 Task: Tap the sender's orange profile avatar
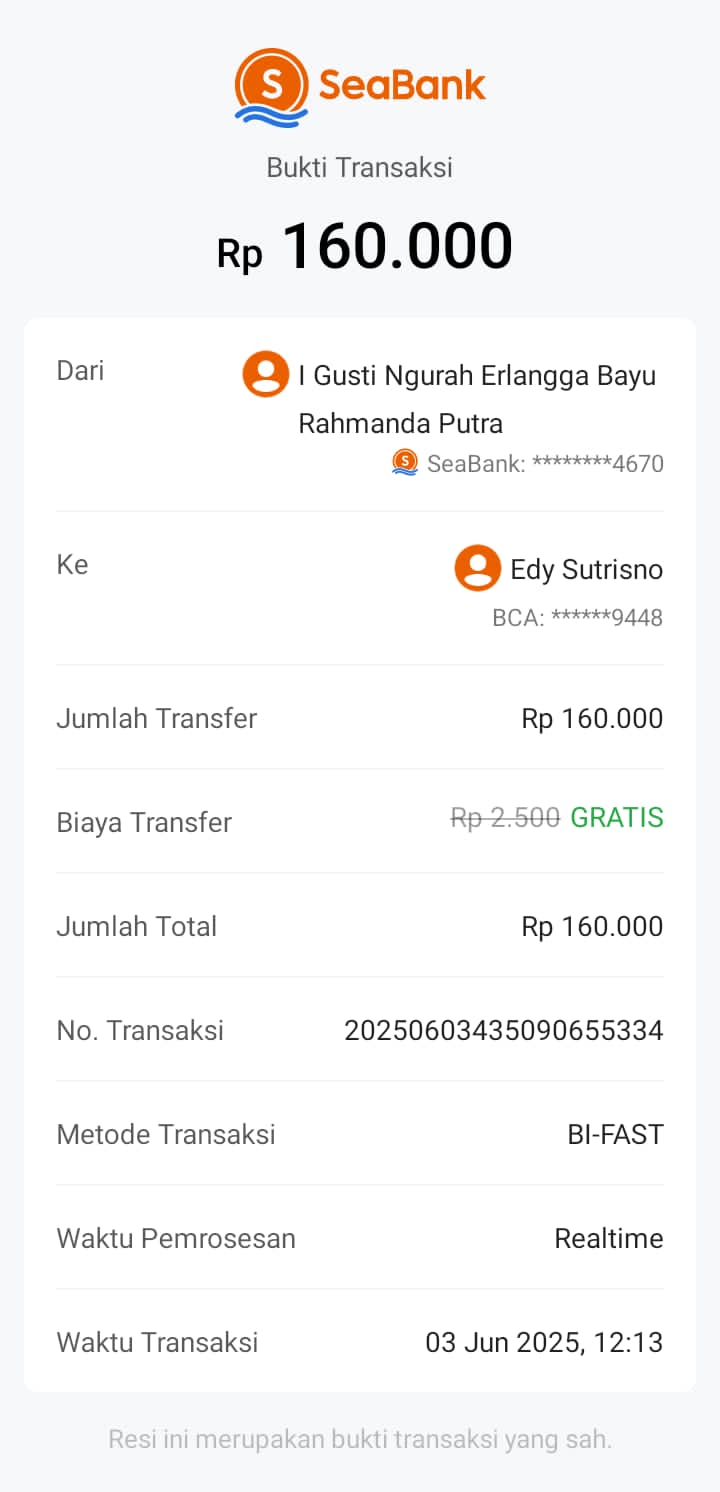[x=266, y=374]
